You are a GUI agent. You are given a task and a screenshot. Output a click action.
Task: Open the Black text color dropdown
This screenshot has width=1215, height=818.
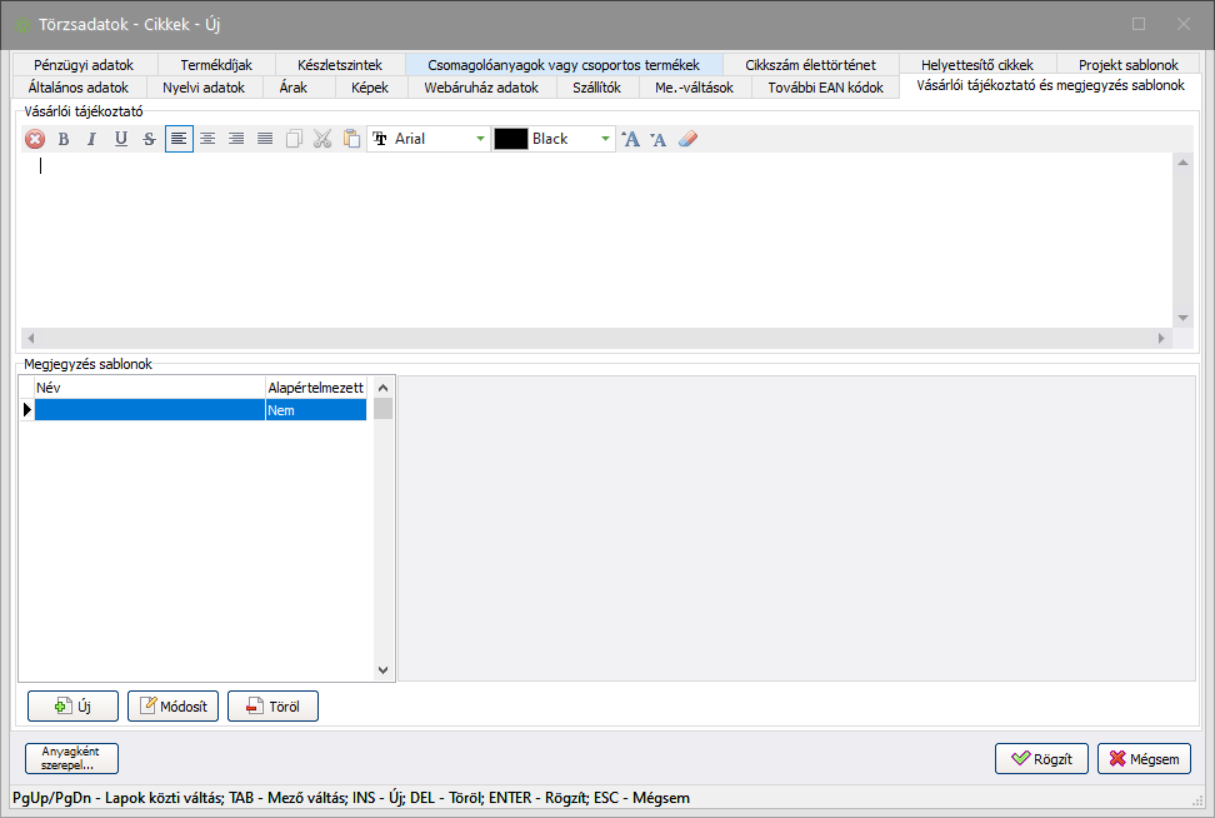(606, 140)
